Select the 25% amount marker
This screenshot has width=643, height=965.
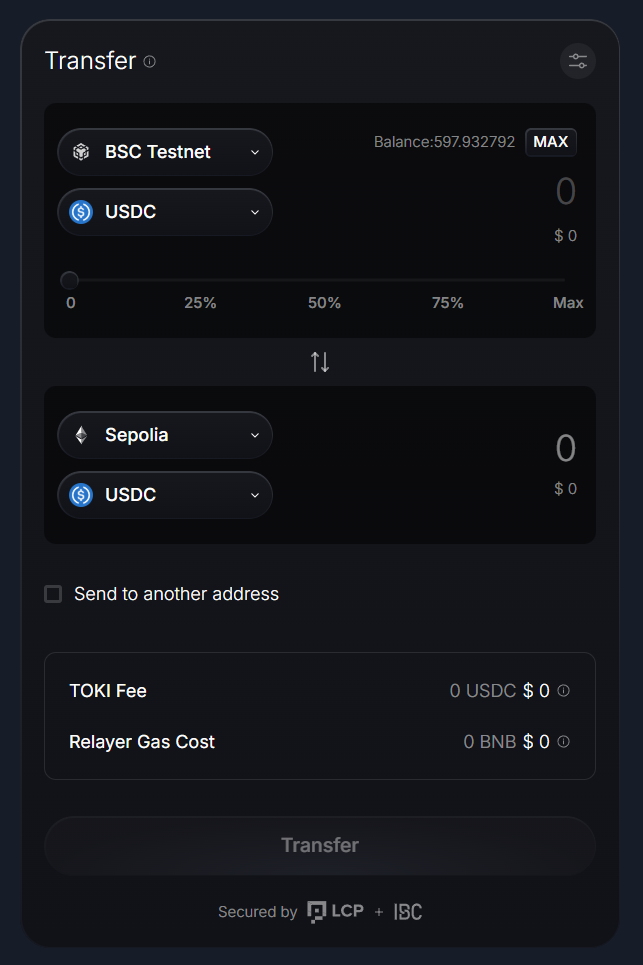(200, 302)
